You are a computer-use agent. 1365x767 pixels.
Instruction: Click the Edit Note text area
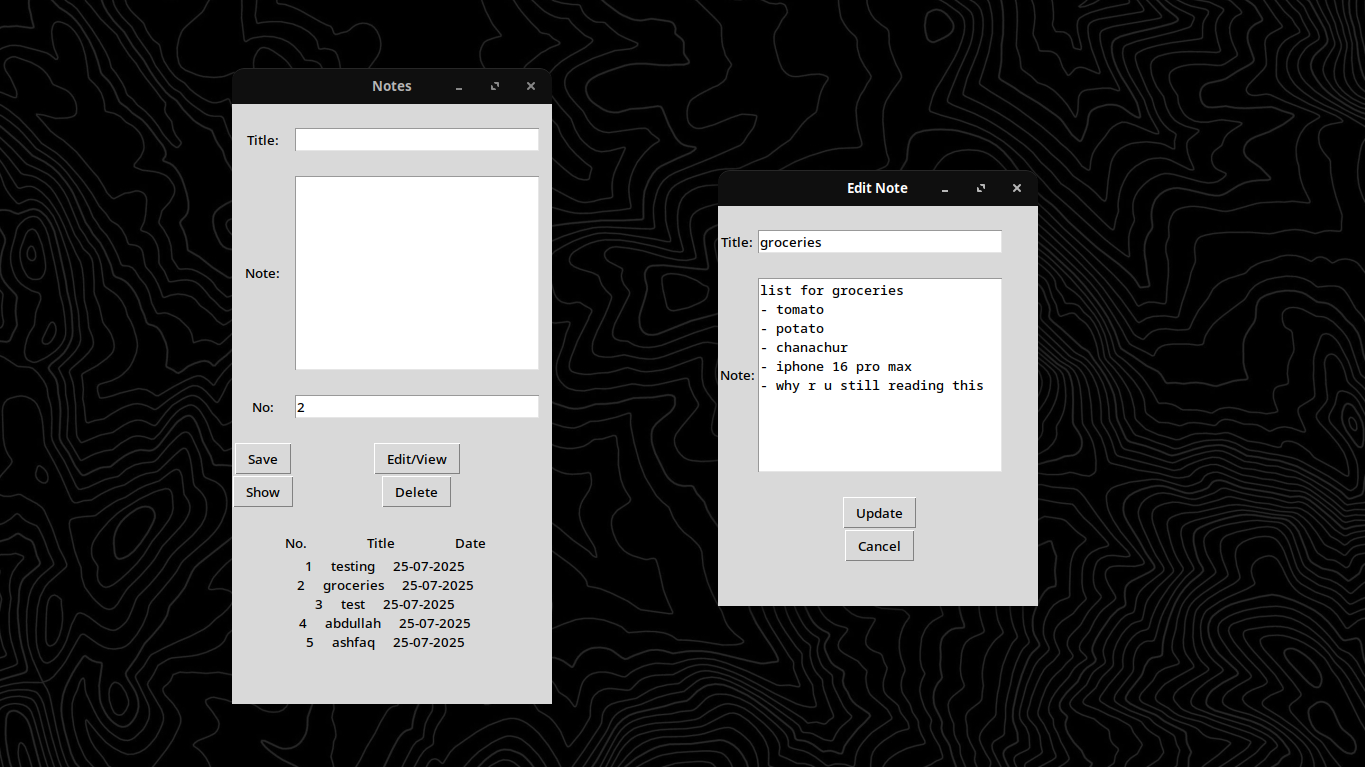coord(880,375)
